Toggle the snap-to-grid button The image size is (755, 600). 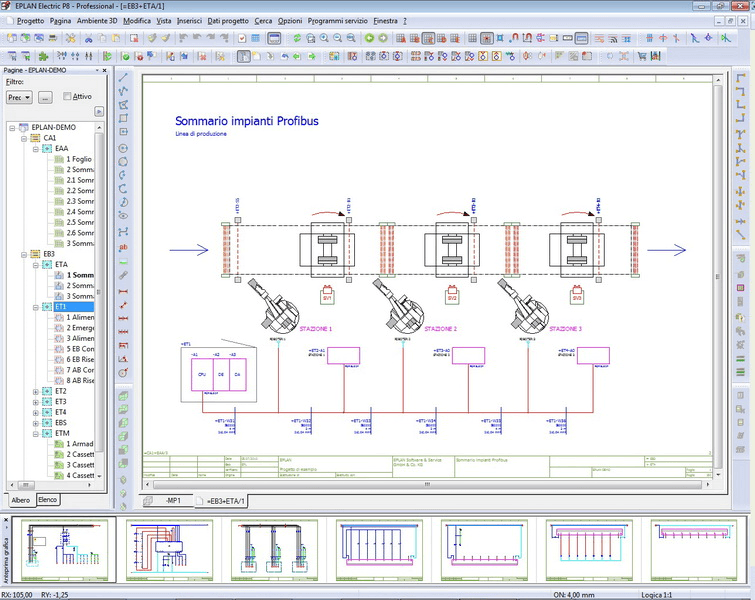tap(487, 38)
